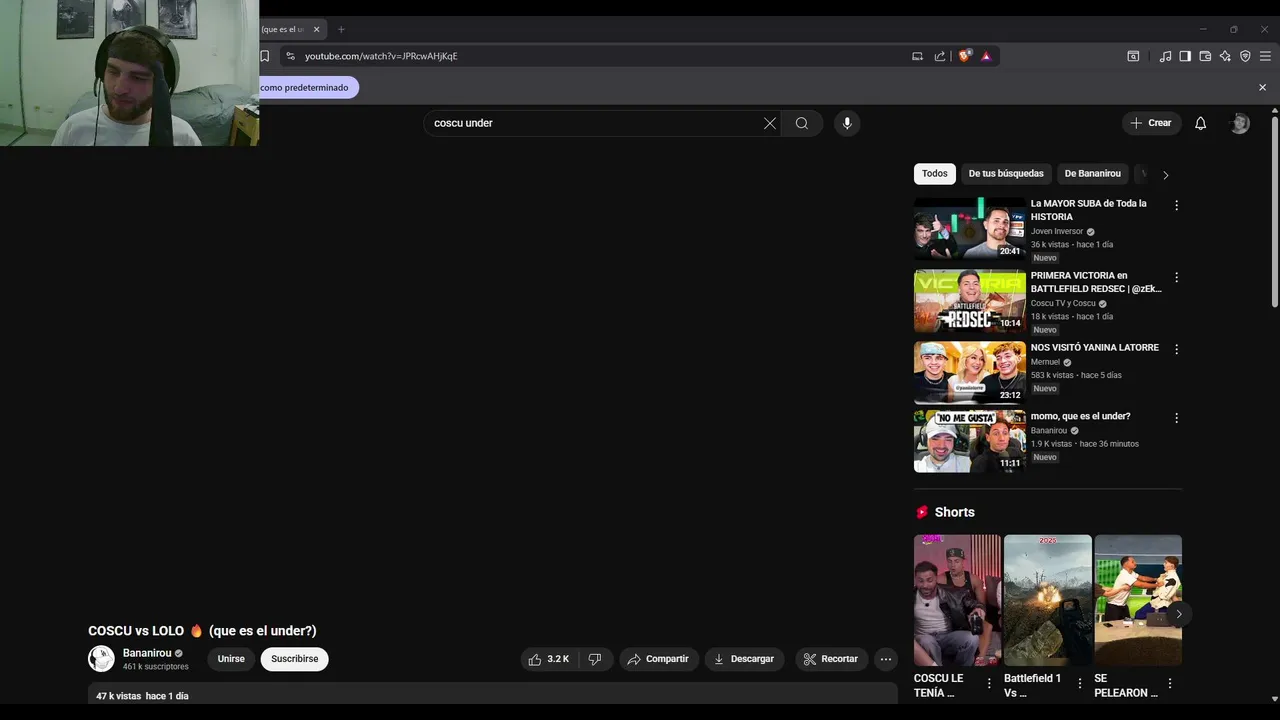Click the Compartir button
Viewport: 1280px width, 720px height.
[x=658, y=659]
